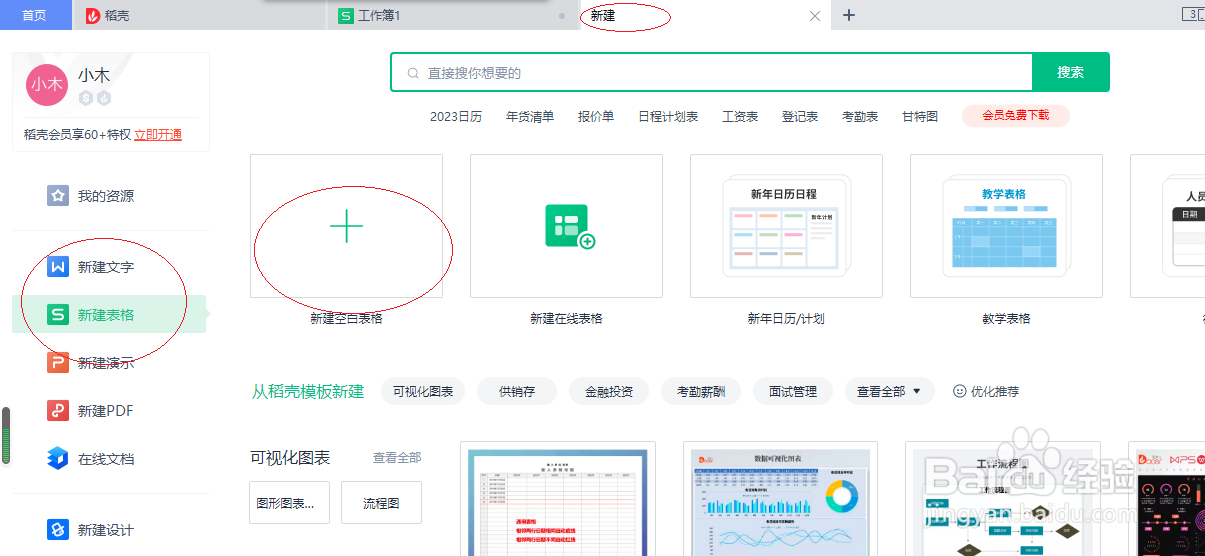The width and height of the screenshot is (1205, 556).
Task: Click the smiley 优化推荐 icon
Action: [960, 391]
